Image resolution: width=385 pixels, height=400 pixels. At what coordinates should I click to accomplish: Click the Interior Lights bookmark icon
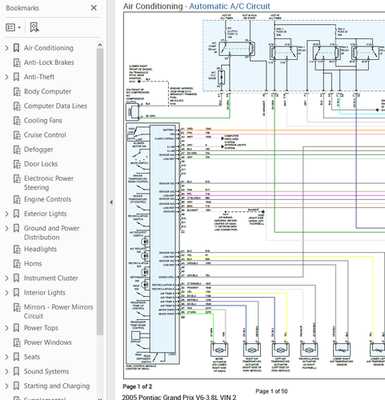(x=16, y=293)
